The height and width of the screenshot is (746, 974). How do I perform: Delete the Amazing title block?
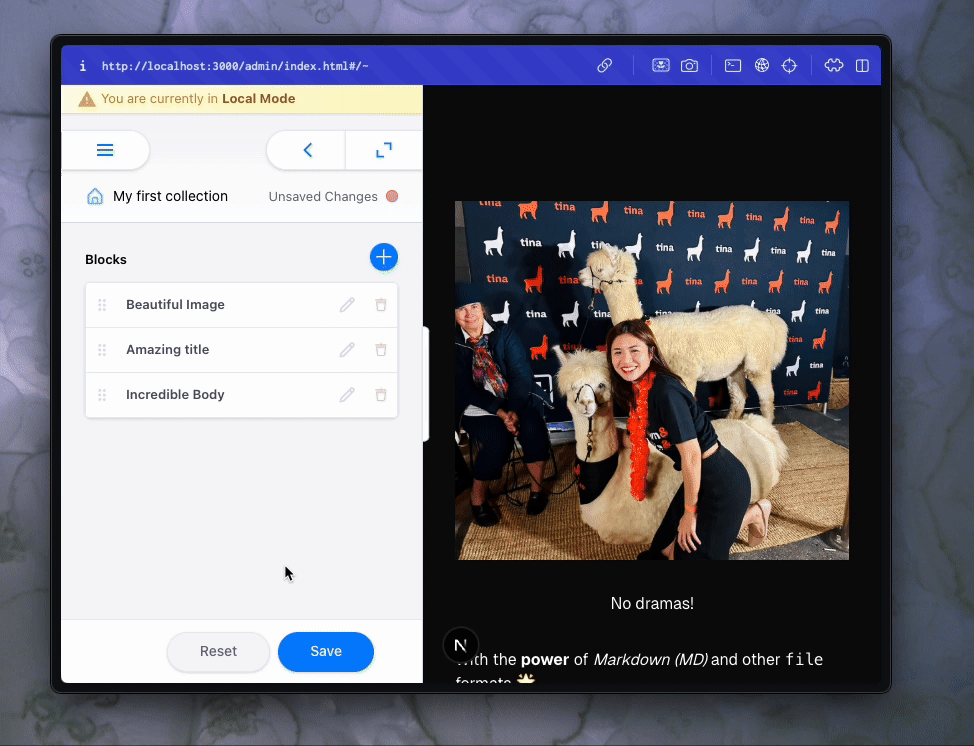[x=381, y=350]
